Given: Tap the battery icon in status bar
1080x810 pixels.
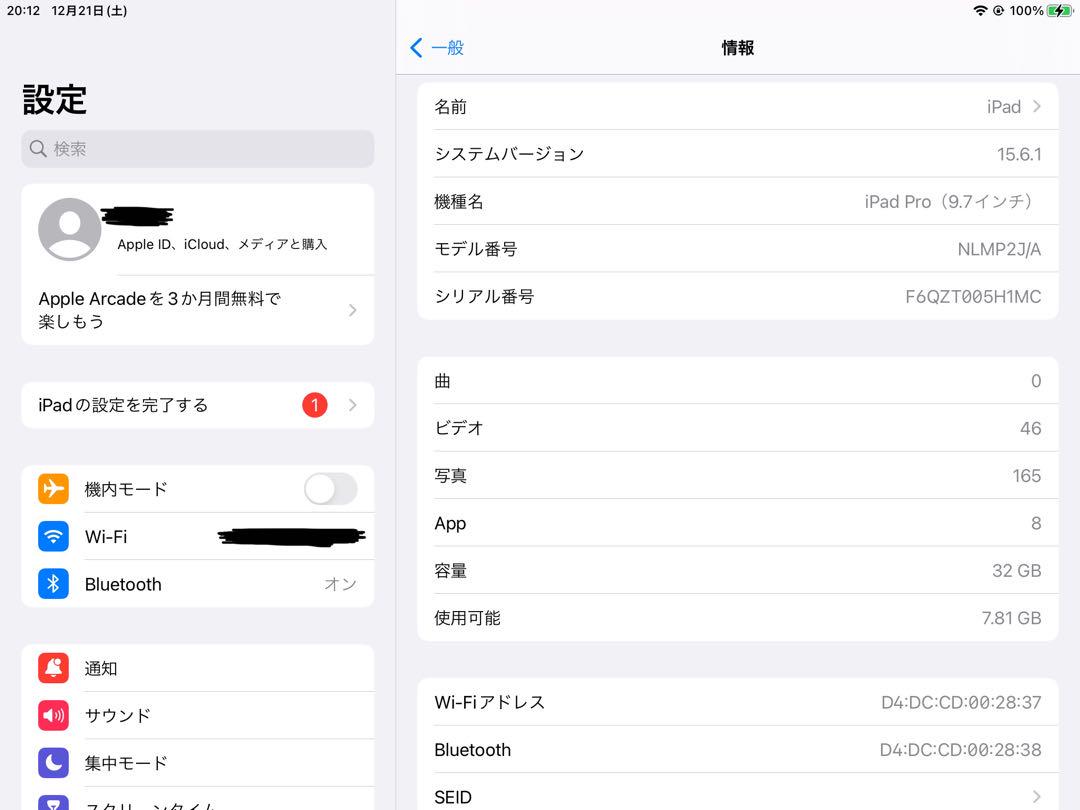Looking at the screenshot, I should pyautogui.click(x=1059, y=10).
